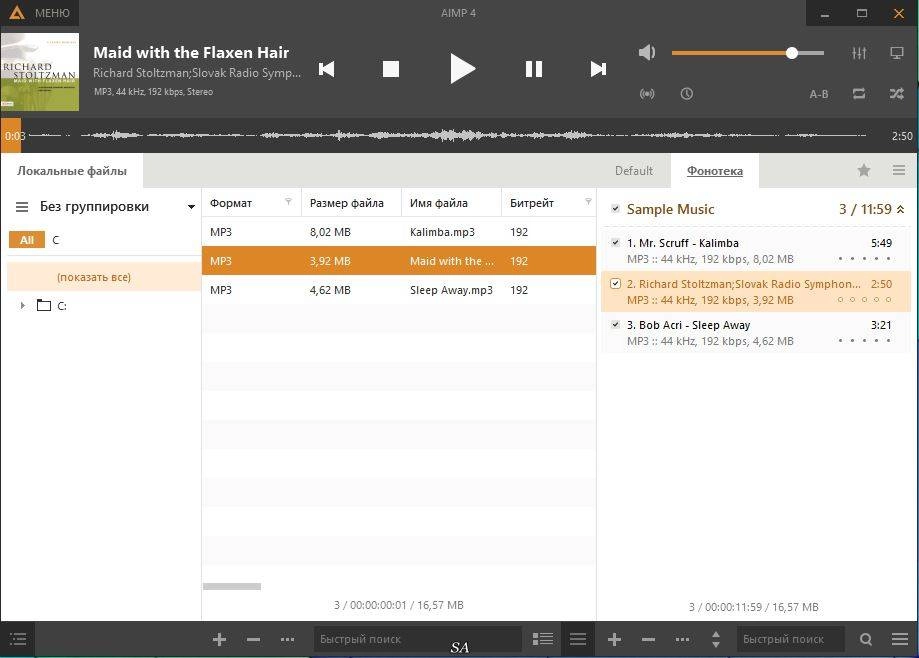
Task: Sort by the Битрейт column header
Action: 532,203
